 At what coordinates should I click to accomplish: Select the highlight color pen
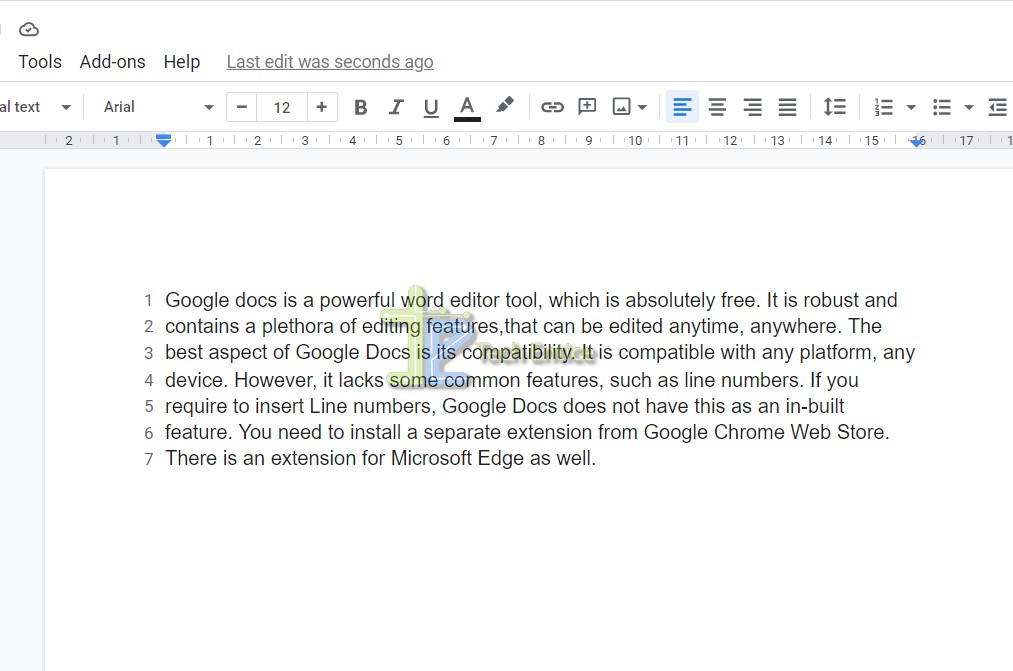click(505, 106)
